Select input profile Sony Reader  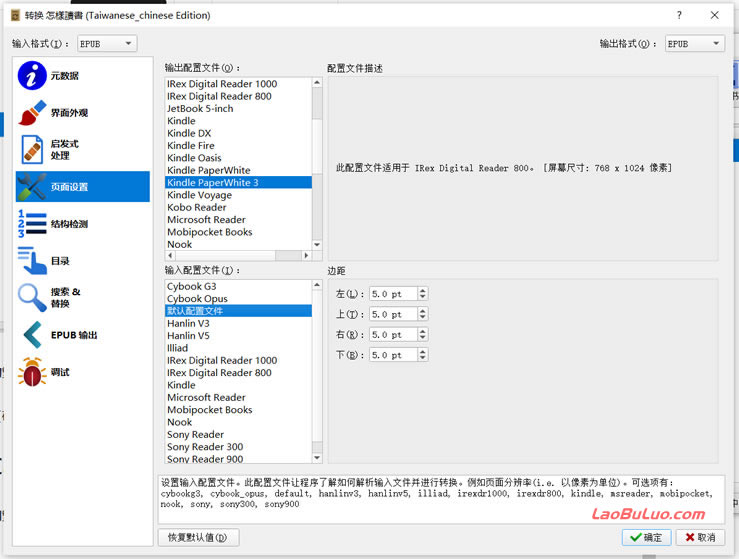coord(238,434)
